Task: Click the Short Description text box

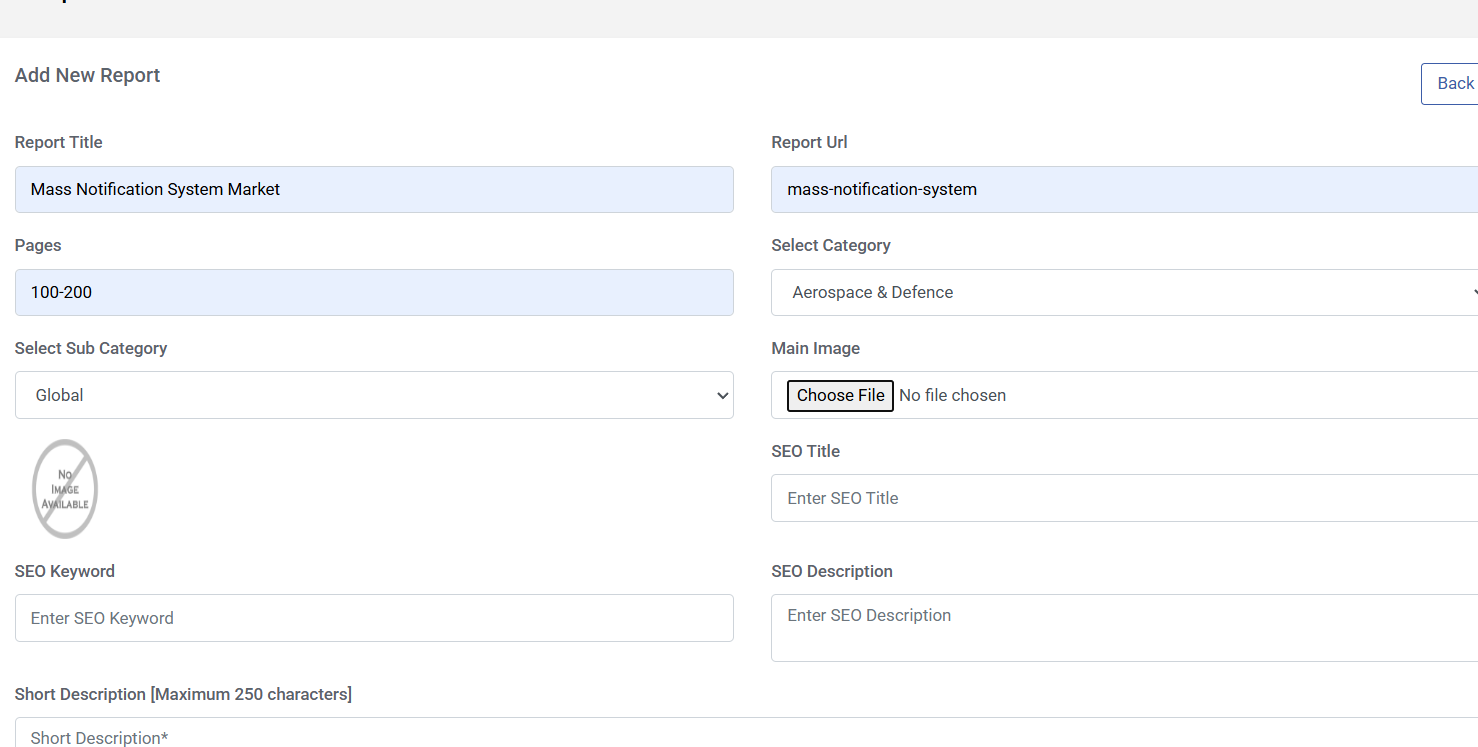Action: coord(740,735)
